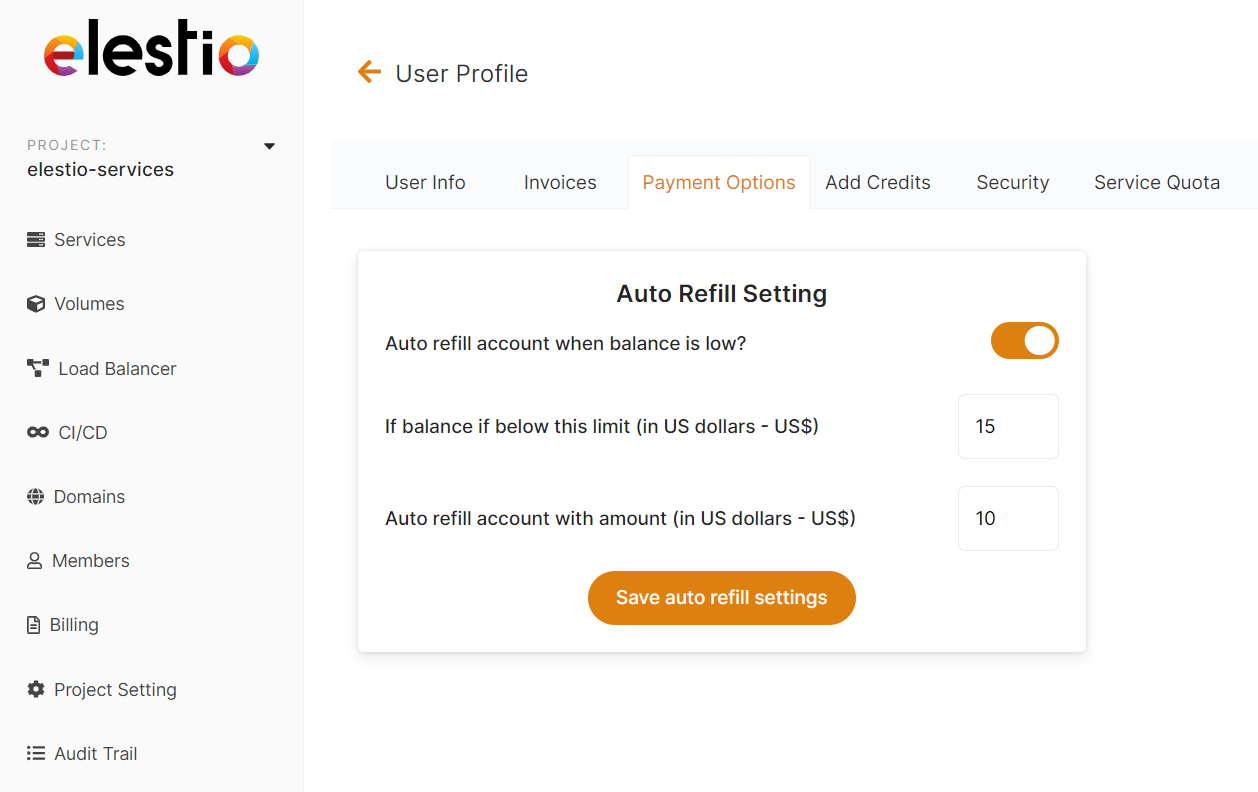
Task: Click the Project Setting gear icon
Action: click(x=36, y=690)
